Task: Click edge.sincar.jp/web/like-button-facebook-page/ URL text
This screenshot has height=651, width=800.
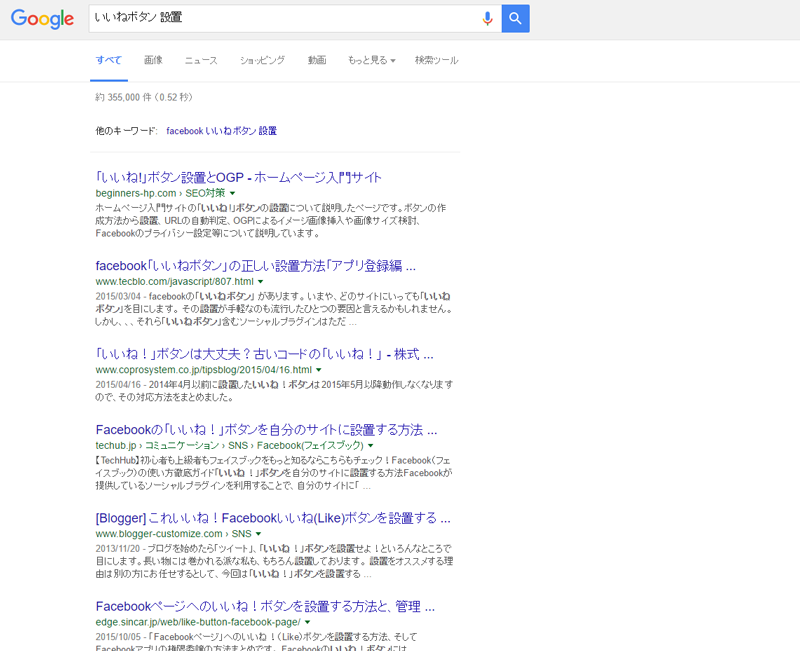Action: click(198, 622)
